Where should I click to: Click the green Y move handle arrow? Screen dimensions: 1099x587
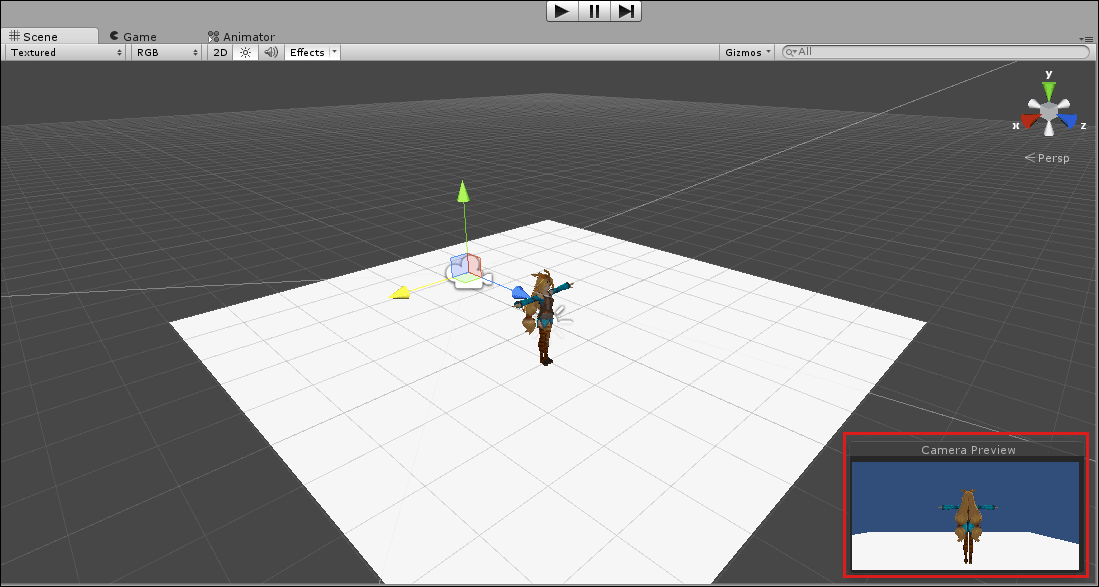[463, 191]
